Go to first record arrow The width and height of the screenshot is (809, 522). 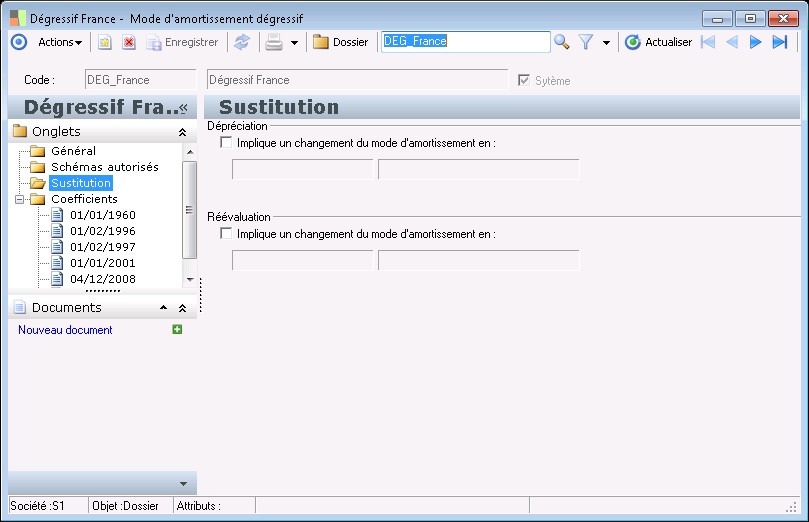708,42
